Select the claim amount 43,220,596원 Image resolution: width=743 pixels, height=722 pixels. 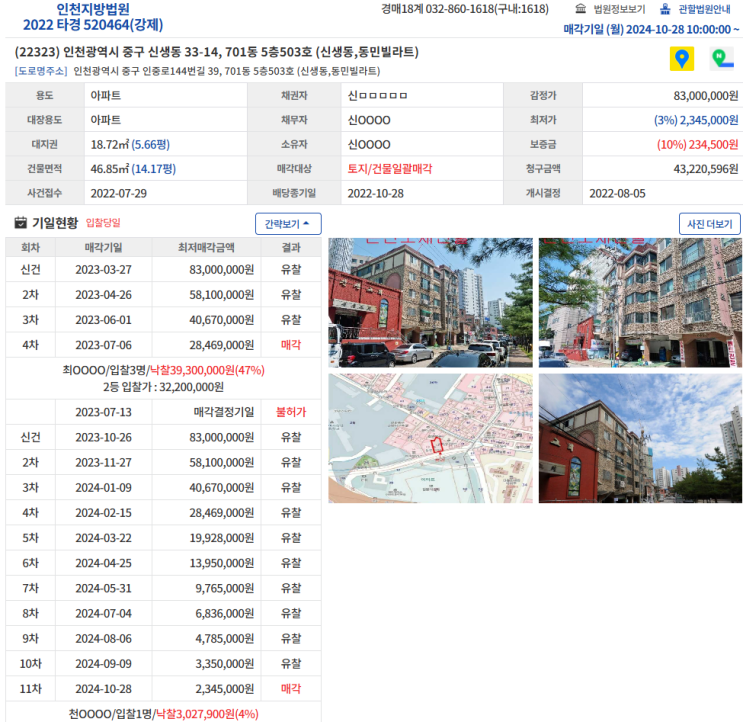(x=706, y=169)
